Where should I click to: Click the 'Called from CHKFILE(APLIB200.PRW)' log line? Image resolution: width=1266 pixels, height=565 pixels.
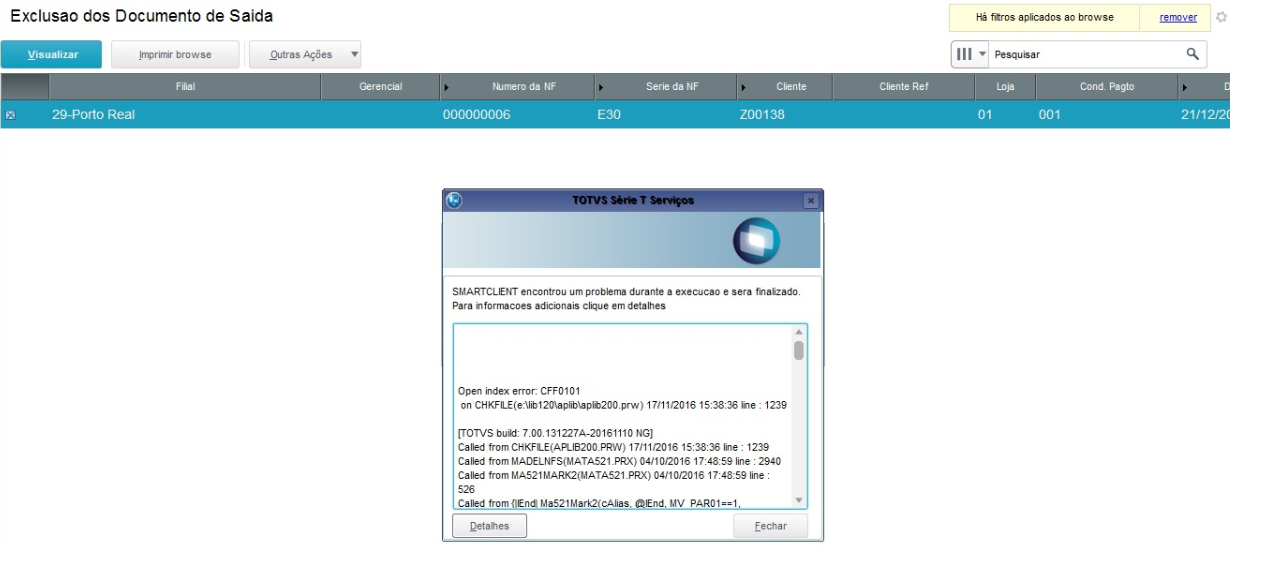613,446
